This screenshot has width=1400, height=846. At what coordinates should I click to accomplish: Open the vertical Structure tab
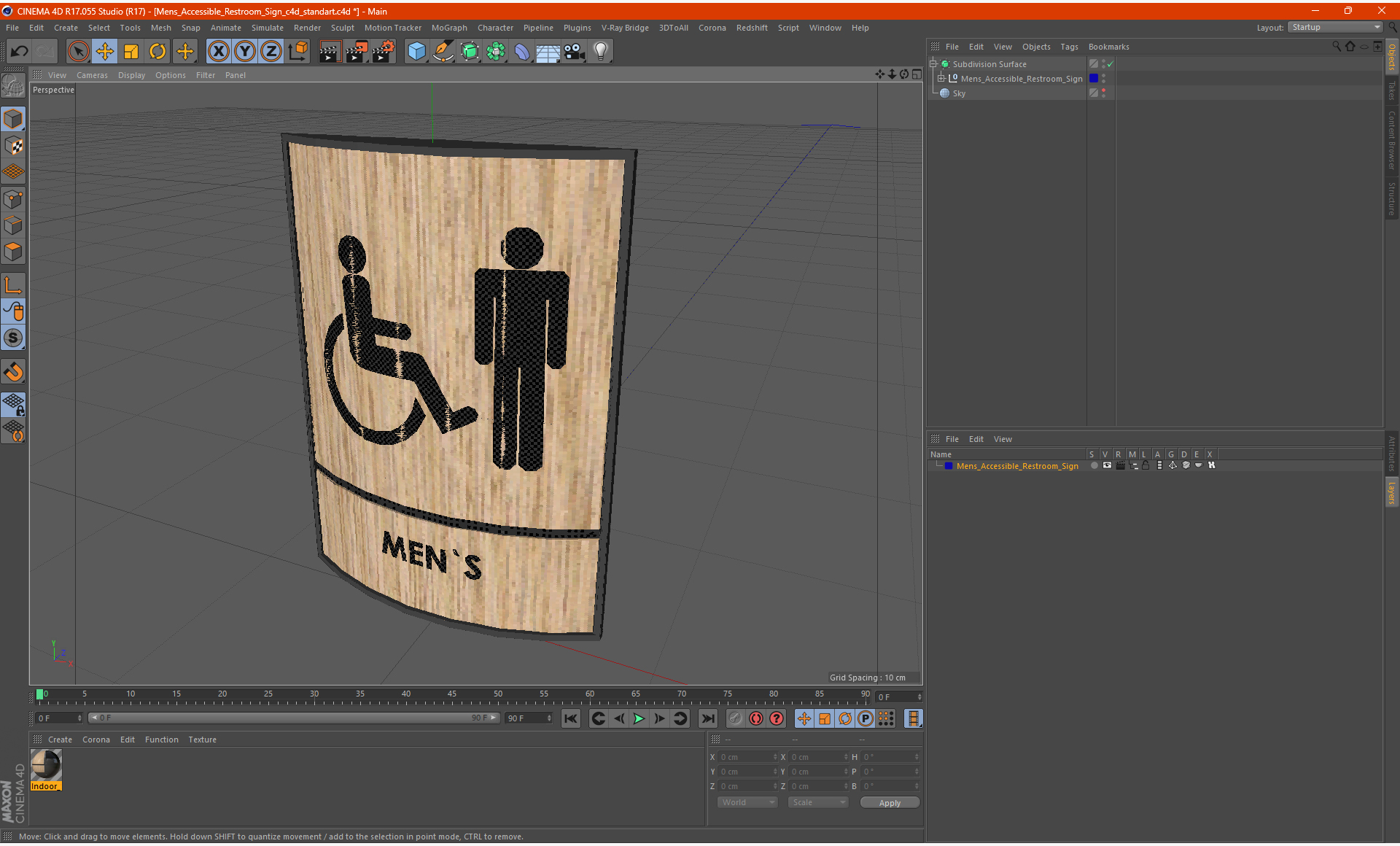(1392, 198)
